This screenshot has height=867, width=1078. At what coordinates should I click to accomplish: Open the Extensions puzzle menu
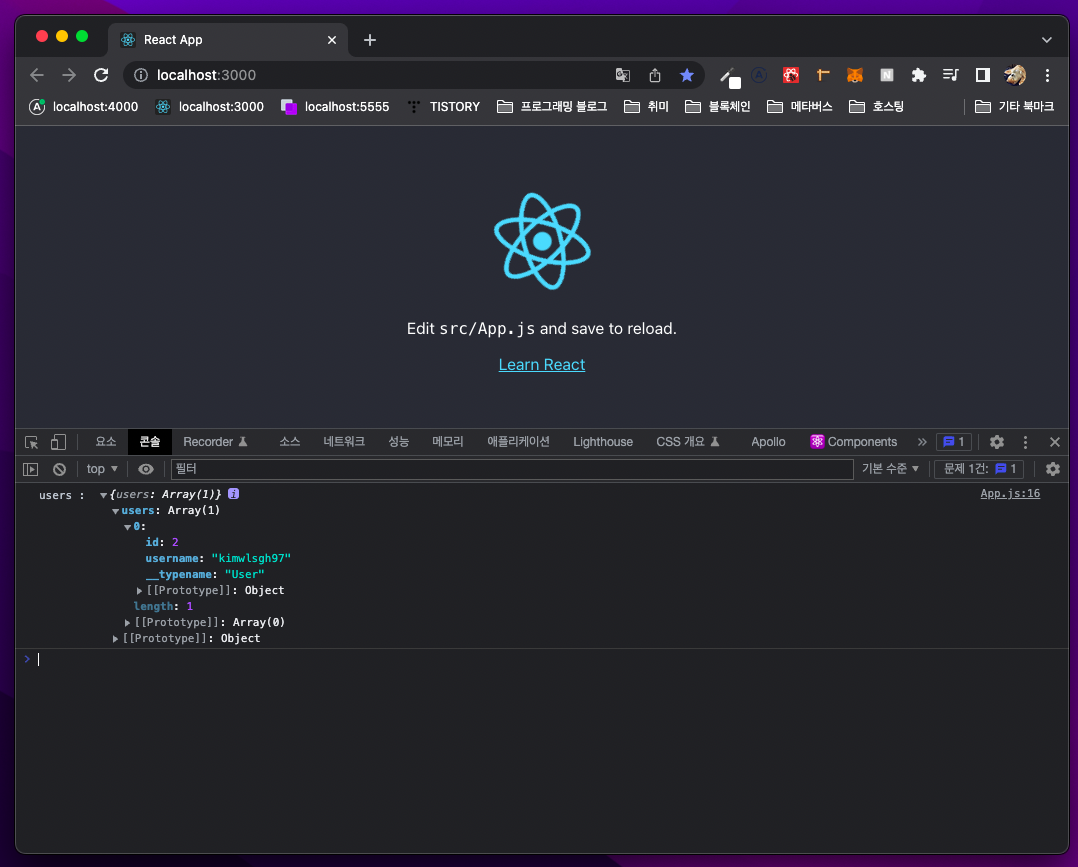tap(918, 75)
